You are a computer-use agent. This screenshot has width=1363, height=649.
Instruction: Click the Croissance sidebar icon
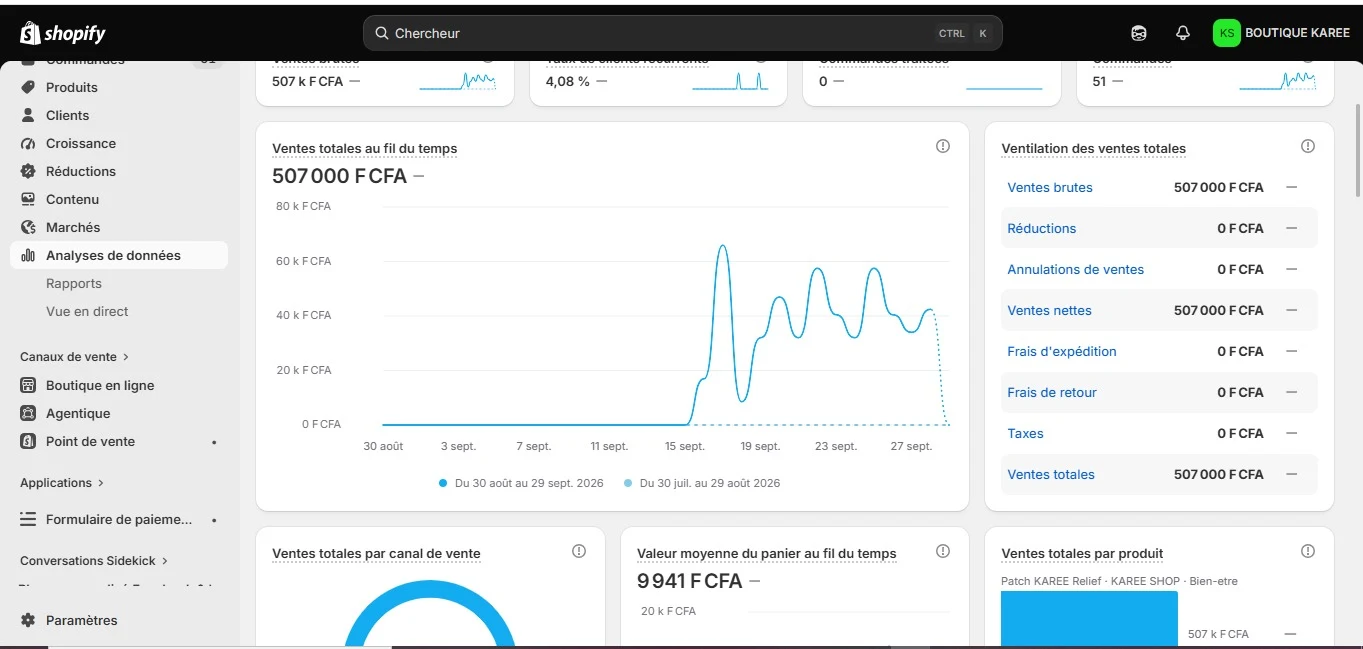[28, 143]
